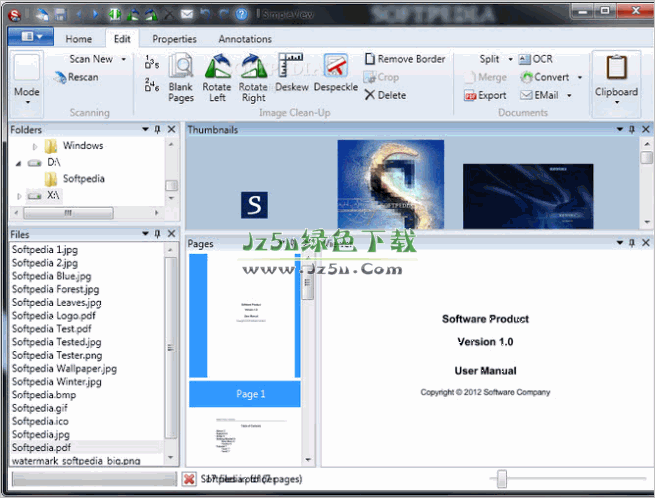Viewport: 655px width, 498px height.
Task: Click the Rescan icon
Action: (x=61, y=77)
